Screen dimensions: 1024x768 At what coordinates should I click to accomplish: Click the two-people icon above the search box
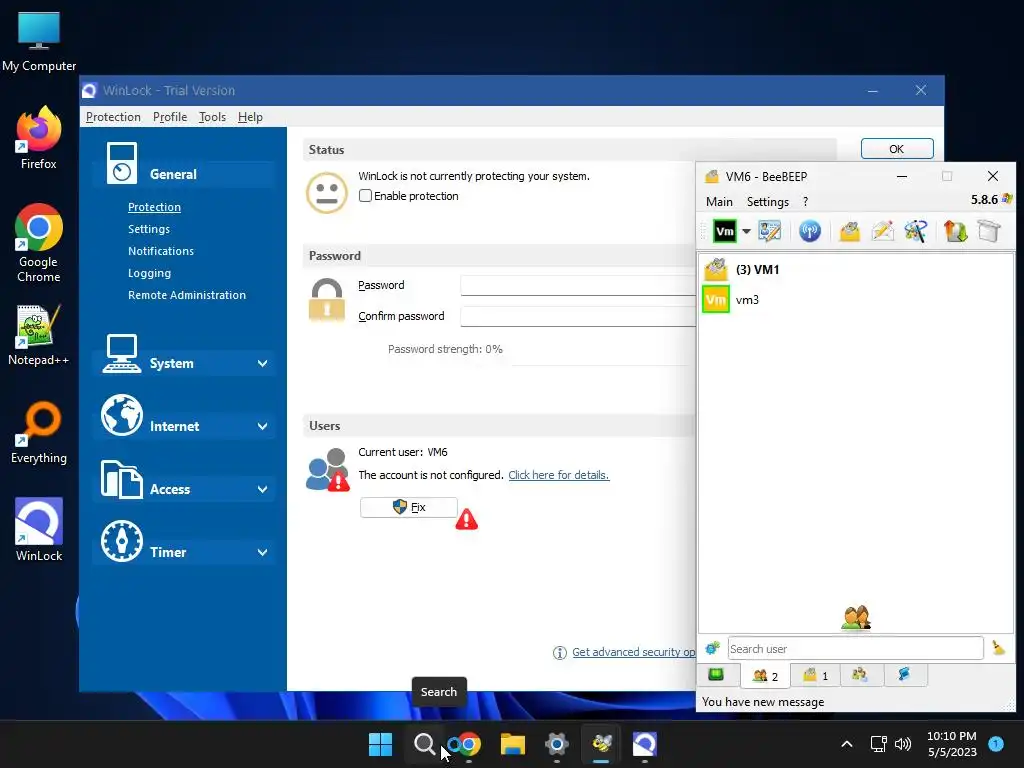(x=856, y=617)
